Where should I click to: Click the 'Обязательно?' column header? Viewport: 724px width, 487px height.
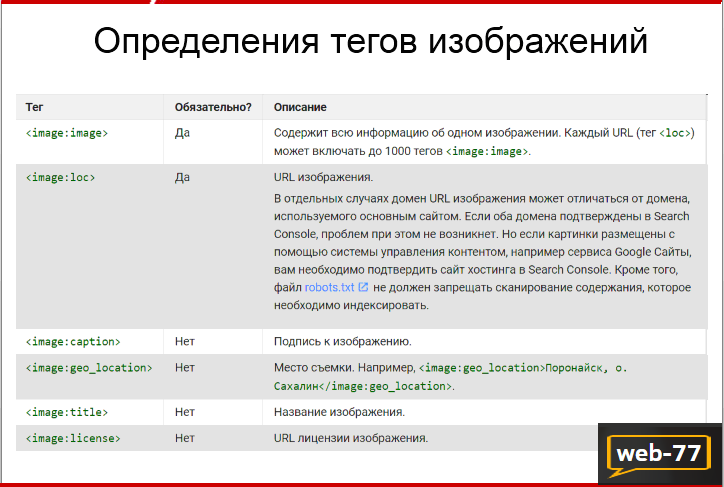213,107
